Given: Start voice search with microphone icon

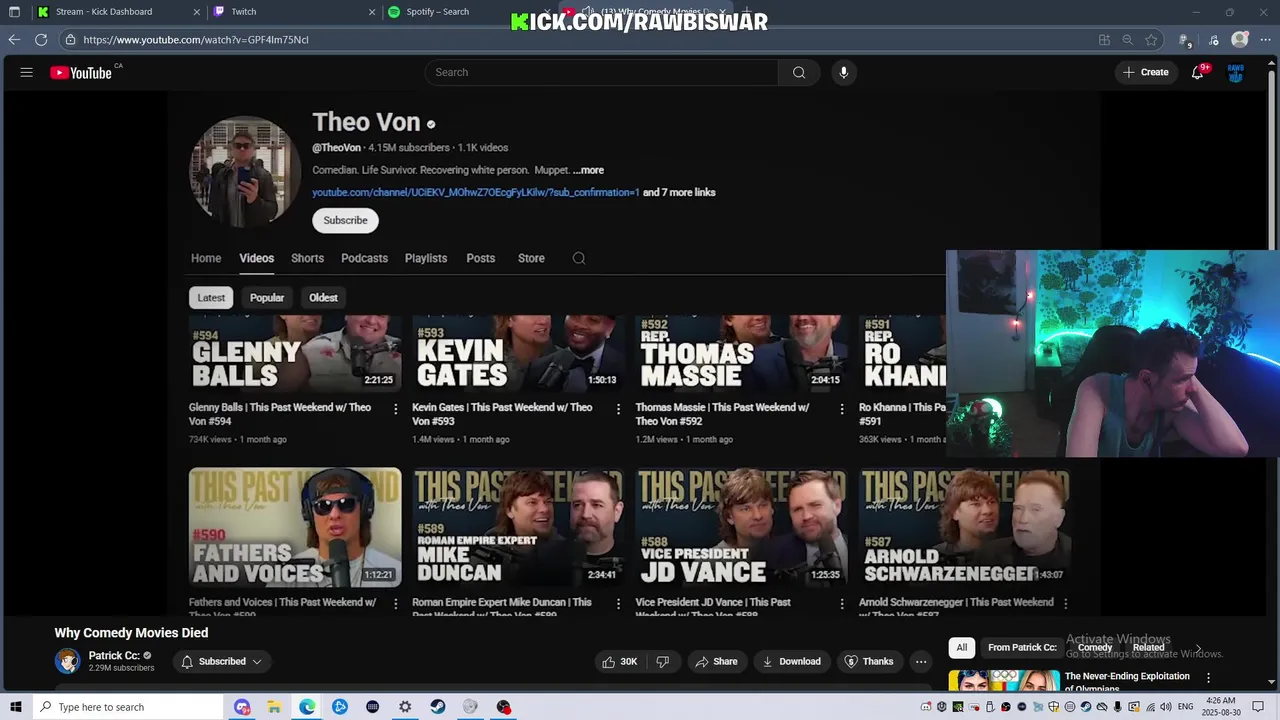Looking at the screenshot, I should 844,72.
